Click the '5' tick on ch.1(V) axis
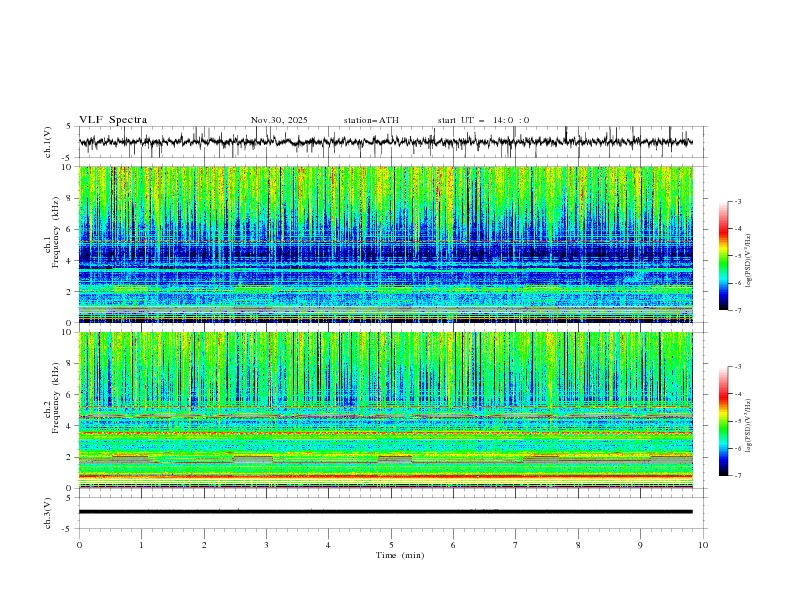Screen dimensions: 792x612 point(68,127)
